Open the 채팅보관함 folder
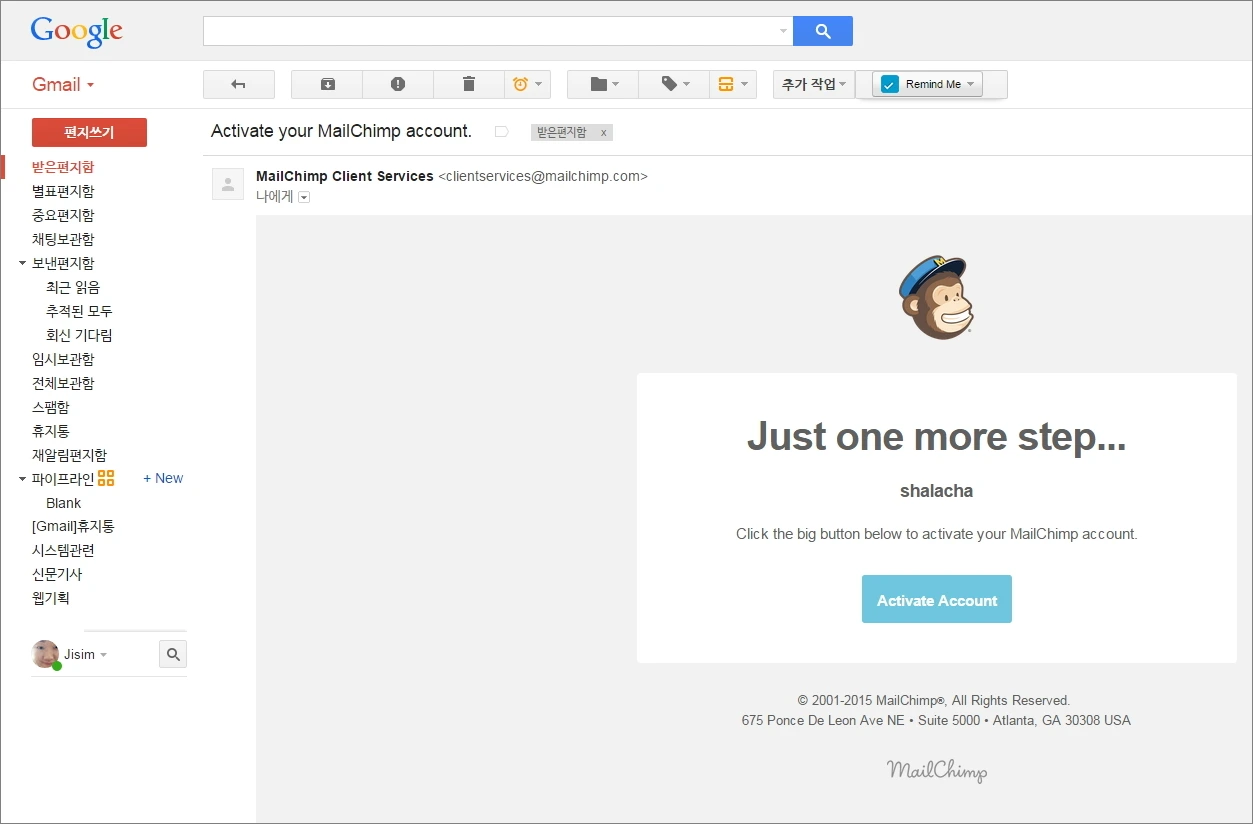Screen dimensions: 1253x824 coord(63,239)
